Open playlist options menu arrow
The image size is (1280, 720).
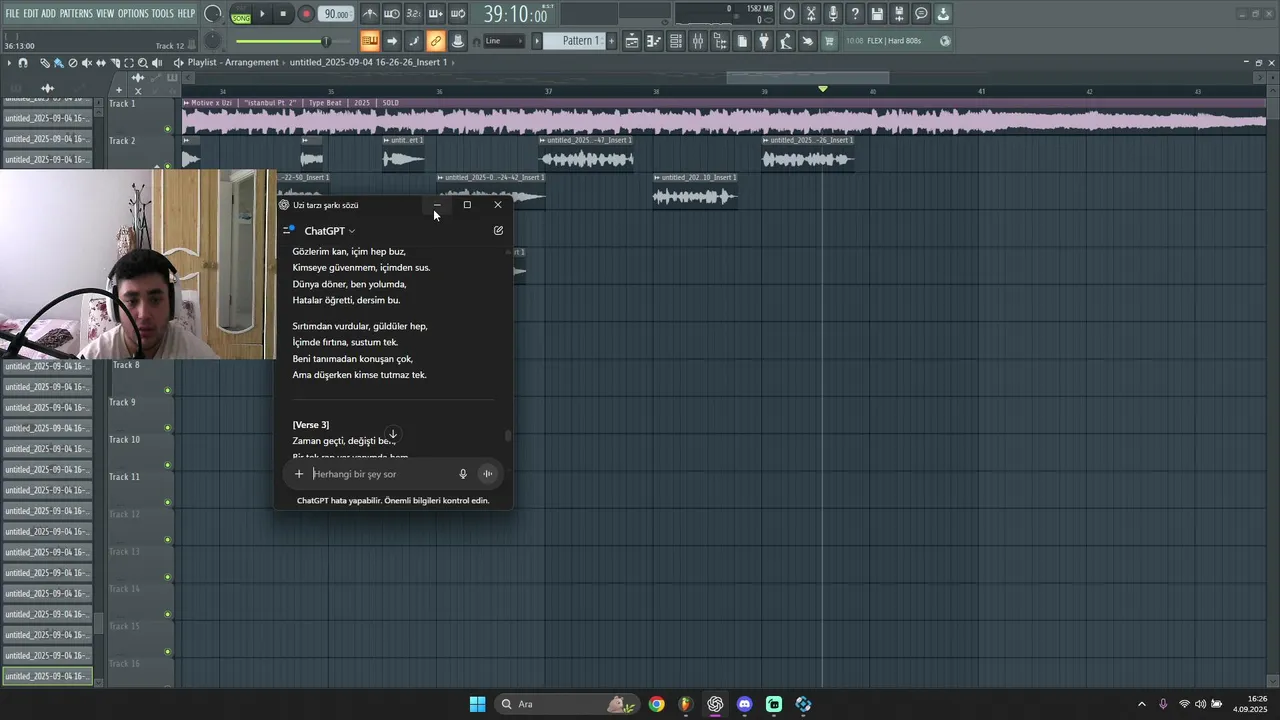(x=9, y=62)
